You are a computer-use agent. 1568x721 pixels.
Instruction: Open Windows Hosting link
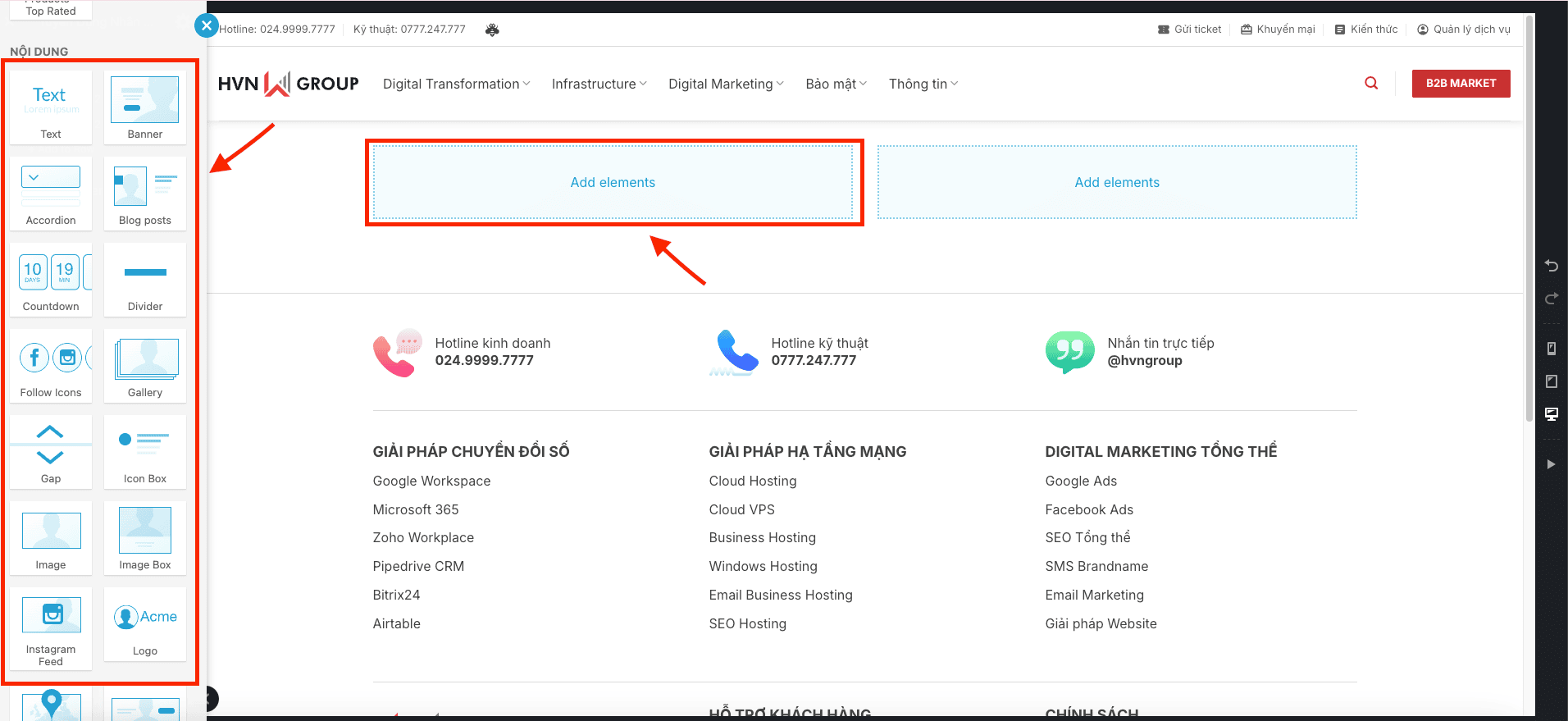coord(763,566)
